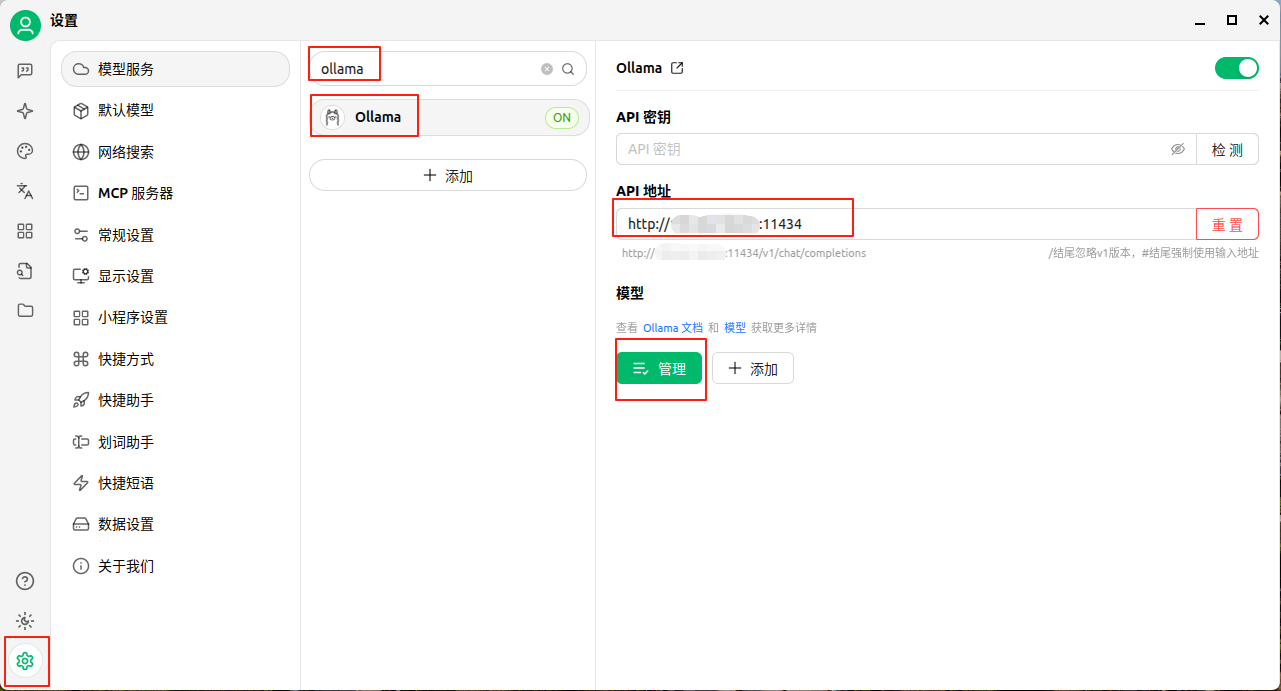1281x691 pixels.
Task: Select 模型服务 in settings menu
Action: coord(175,69)
